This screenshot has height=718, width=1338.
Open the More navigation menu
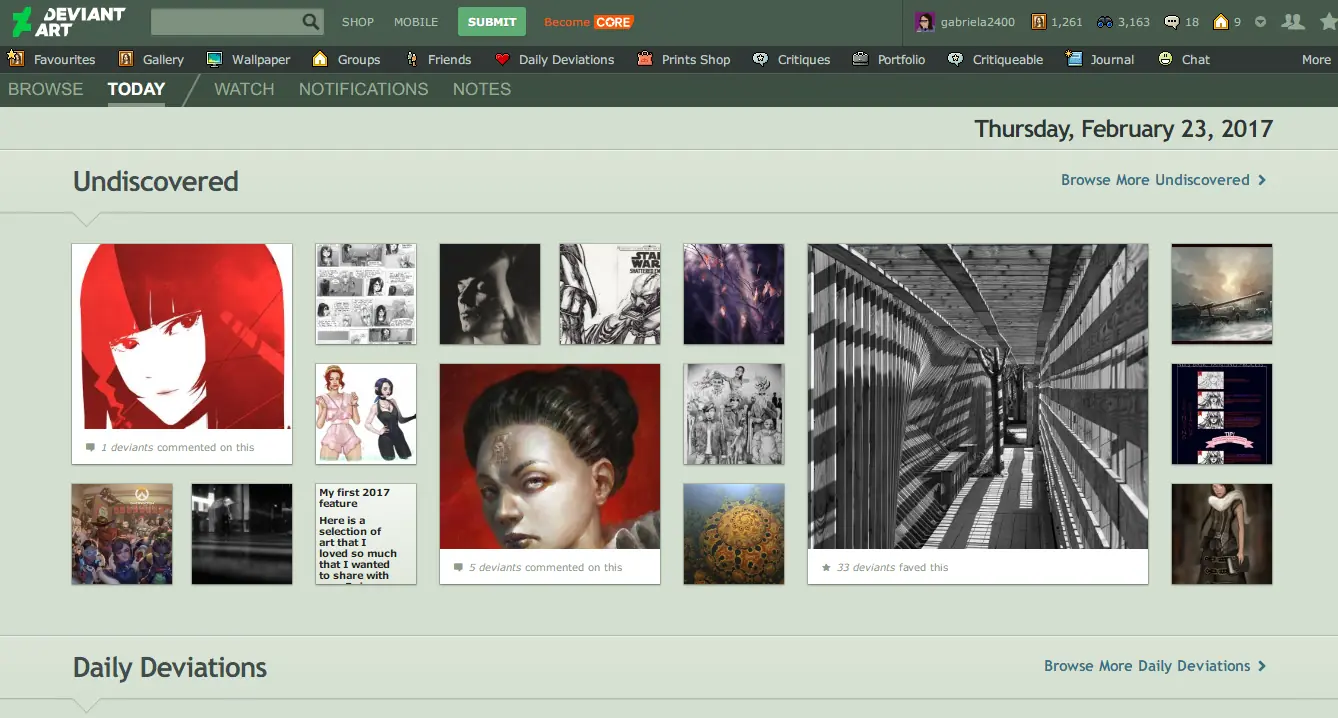click(1316, 59)
